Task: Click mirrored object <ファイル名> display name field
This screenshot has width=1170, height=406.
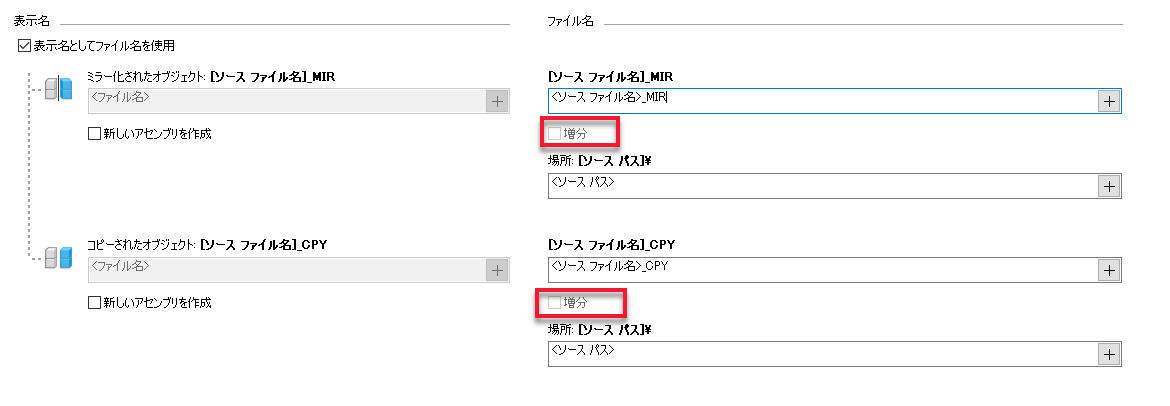Action: pos(286,100)
